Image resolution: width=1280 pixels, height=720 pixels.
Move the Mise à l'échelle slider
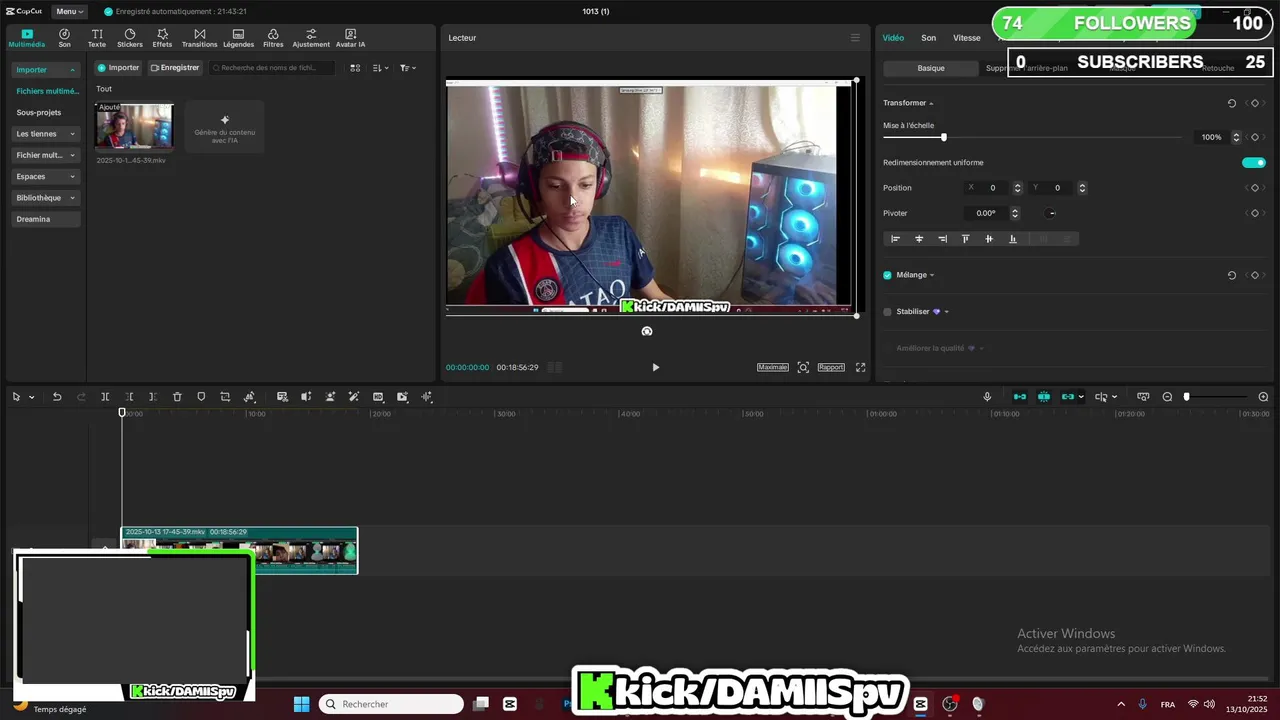(943, 137)
